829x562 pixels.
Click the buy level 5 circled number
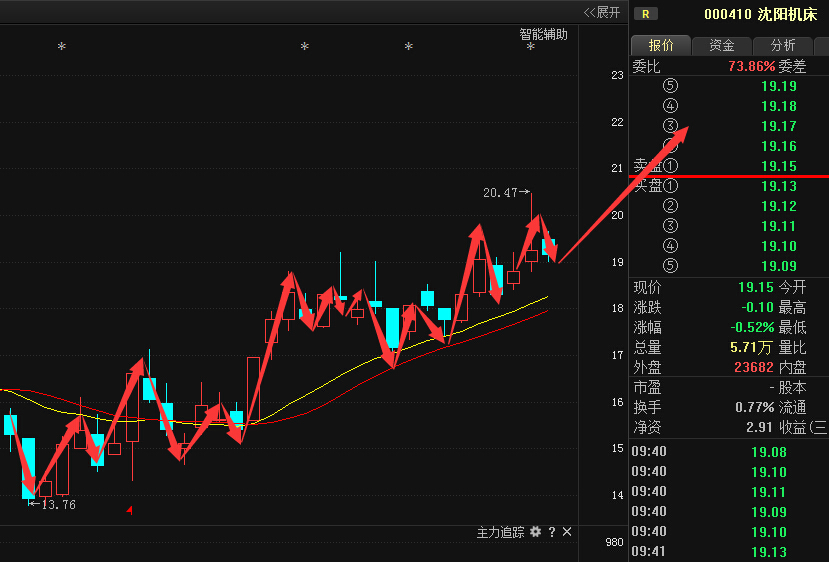670,265
